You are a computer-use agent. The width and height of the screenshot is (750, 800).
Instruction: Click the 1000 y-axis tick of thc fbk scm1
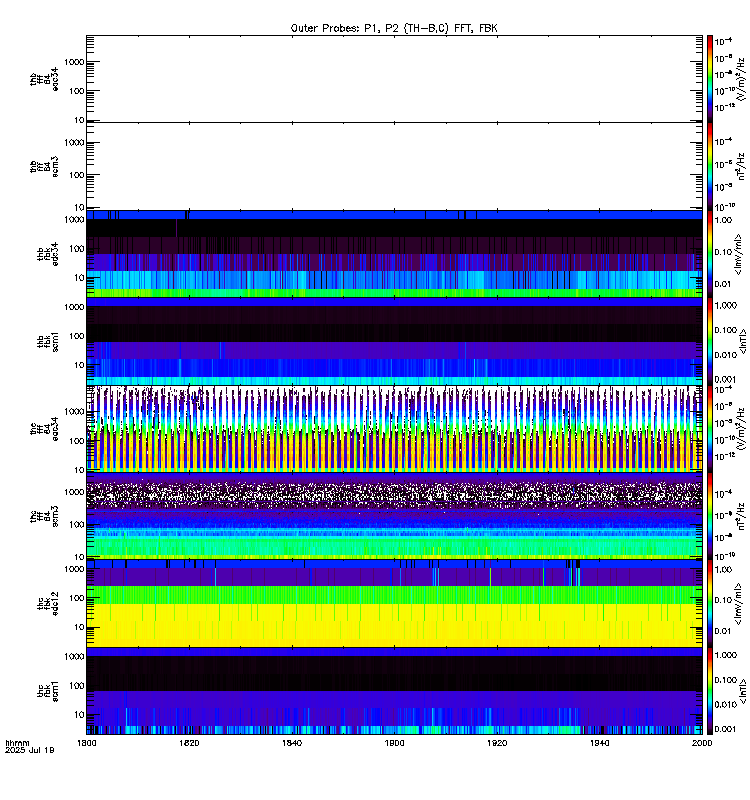(x=74, y=657)
